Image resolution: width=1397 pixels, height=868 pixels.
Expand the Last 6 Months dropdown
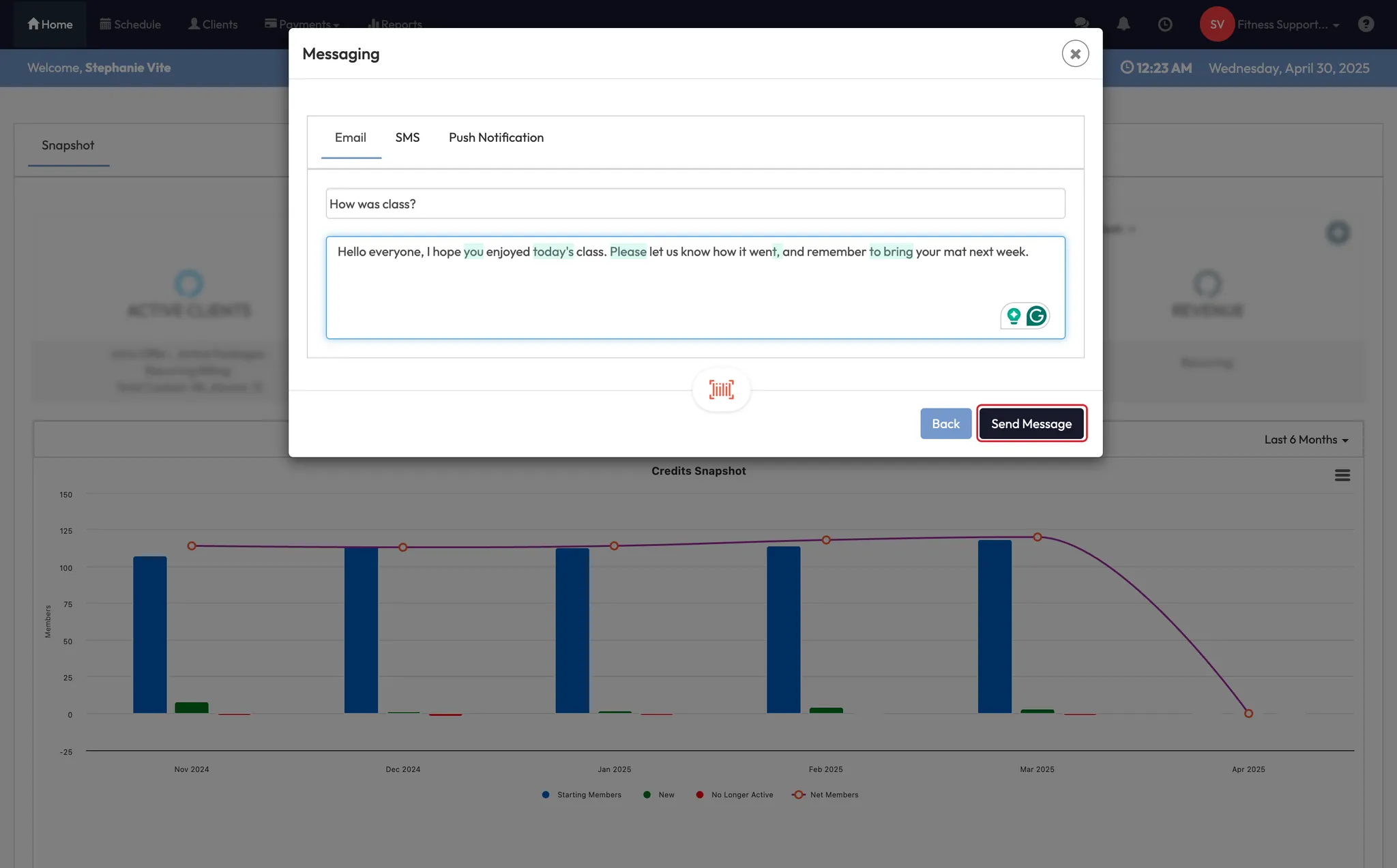point(1306,440)
